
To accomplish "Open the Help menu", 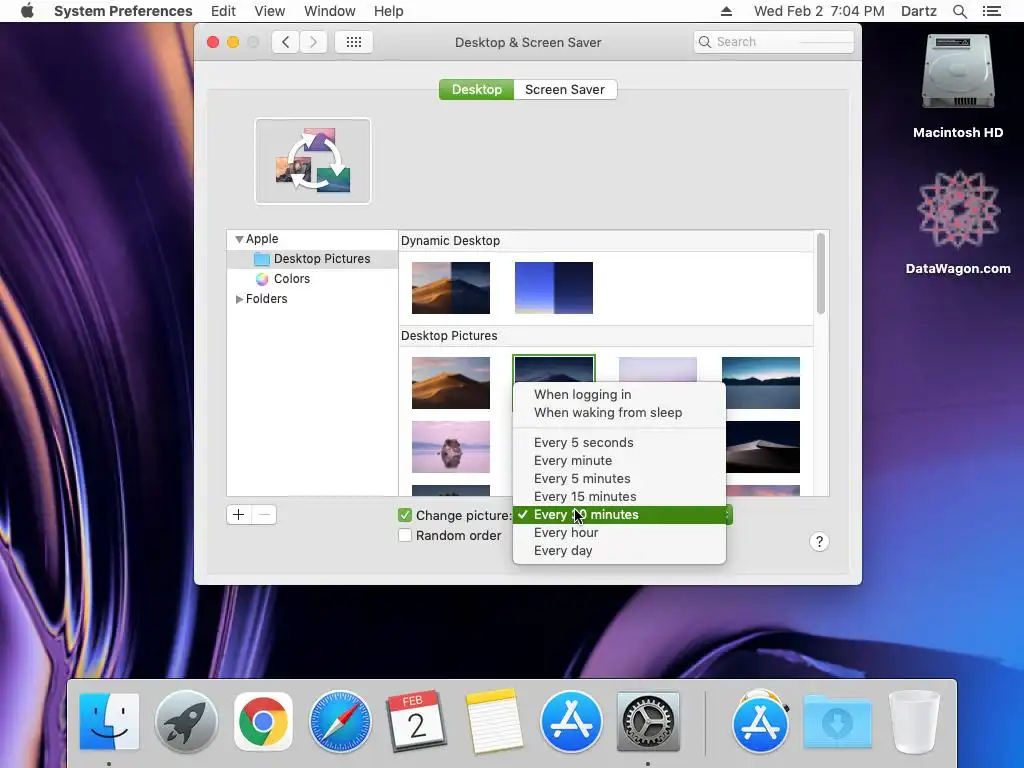I will click(388, 11).
